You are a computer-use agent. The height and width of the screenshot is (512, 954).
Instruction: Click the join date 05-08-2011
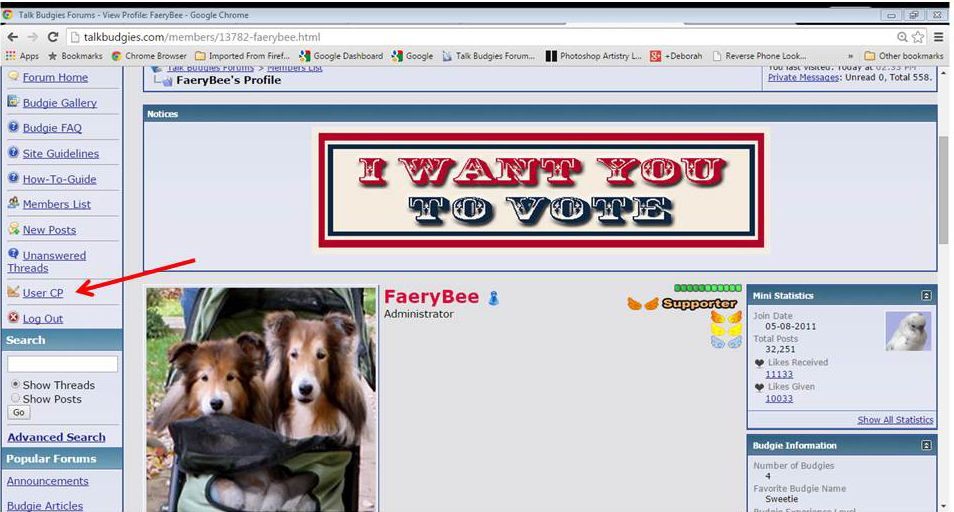coord(790,326)
